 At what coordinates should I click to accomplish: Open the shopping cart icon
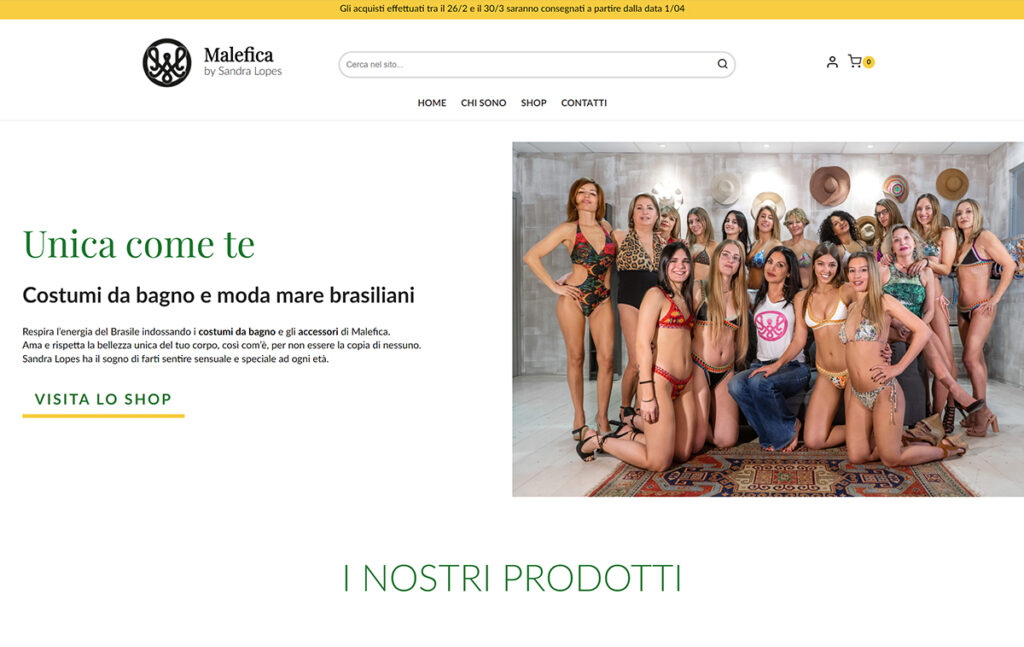854,61
